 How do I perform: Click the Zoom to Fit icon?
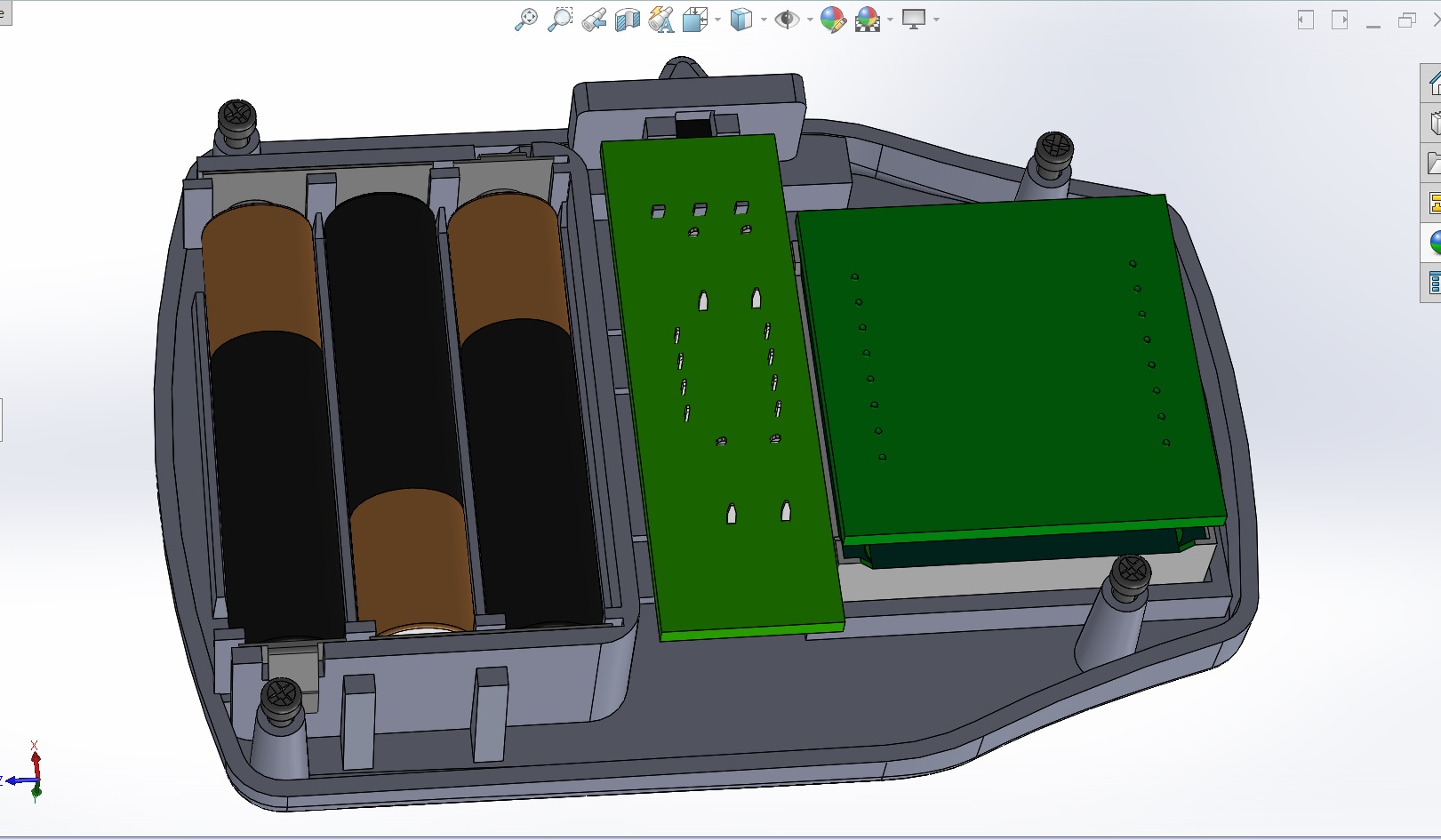525,20
